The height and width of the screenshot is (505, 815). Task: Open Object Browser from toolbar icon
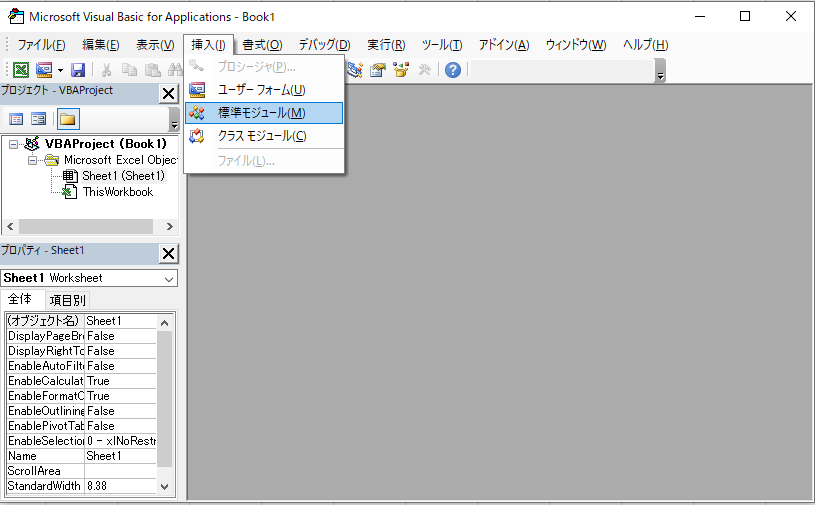401,70
